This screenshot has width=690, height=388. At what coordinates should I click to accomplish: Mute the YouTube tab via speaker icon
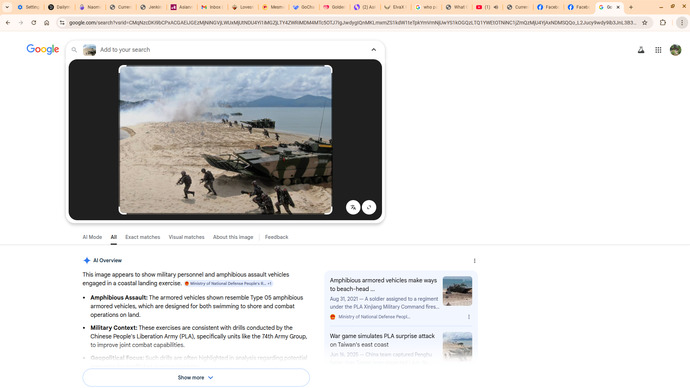click(496, 7)
